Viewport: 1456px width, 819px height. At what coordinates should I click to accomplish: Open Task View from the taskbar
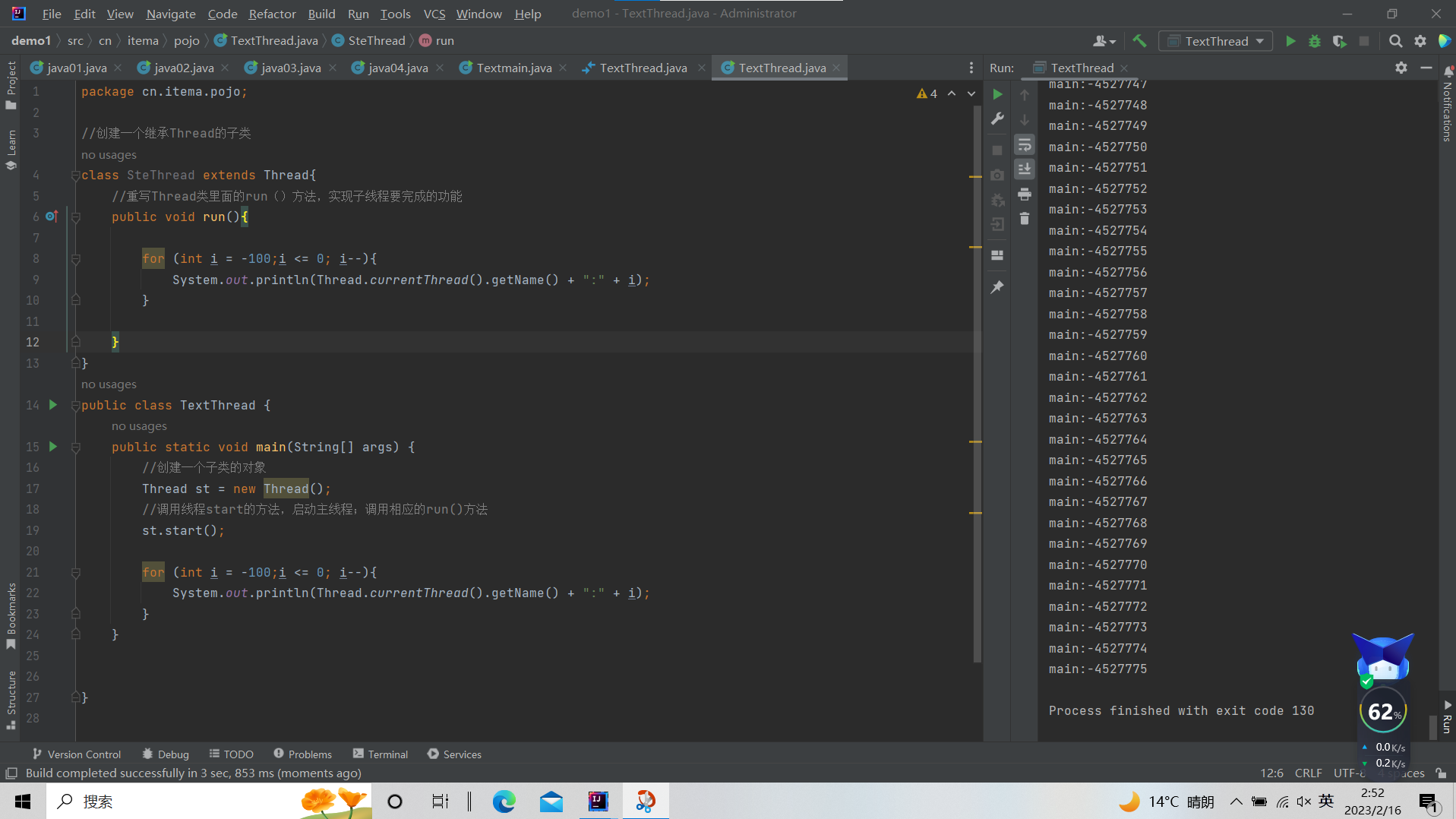[x=440, y=802]
